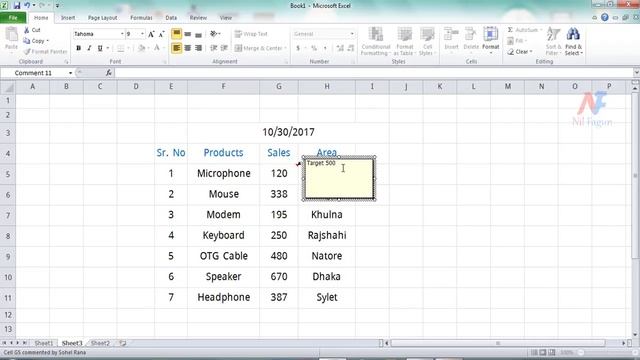Click column header G
Screen dimensions: 640x360
click(279, 87)
